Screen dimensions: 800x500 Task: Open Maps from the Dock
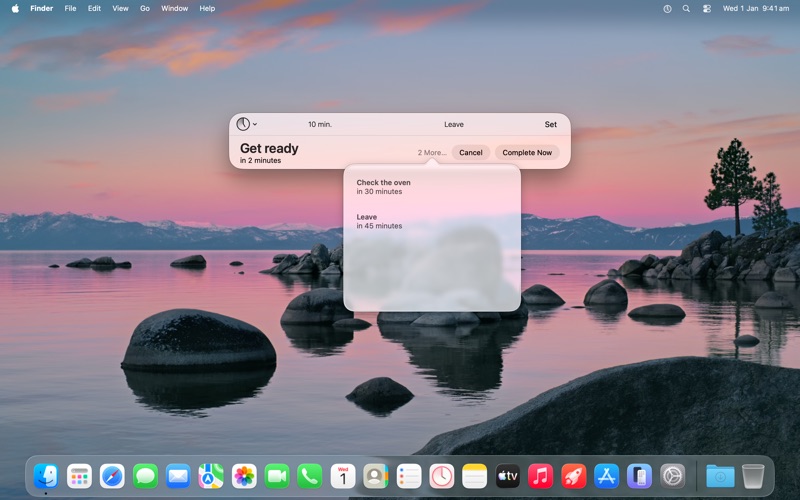click(x=211, y=476)
